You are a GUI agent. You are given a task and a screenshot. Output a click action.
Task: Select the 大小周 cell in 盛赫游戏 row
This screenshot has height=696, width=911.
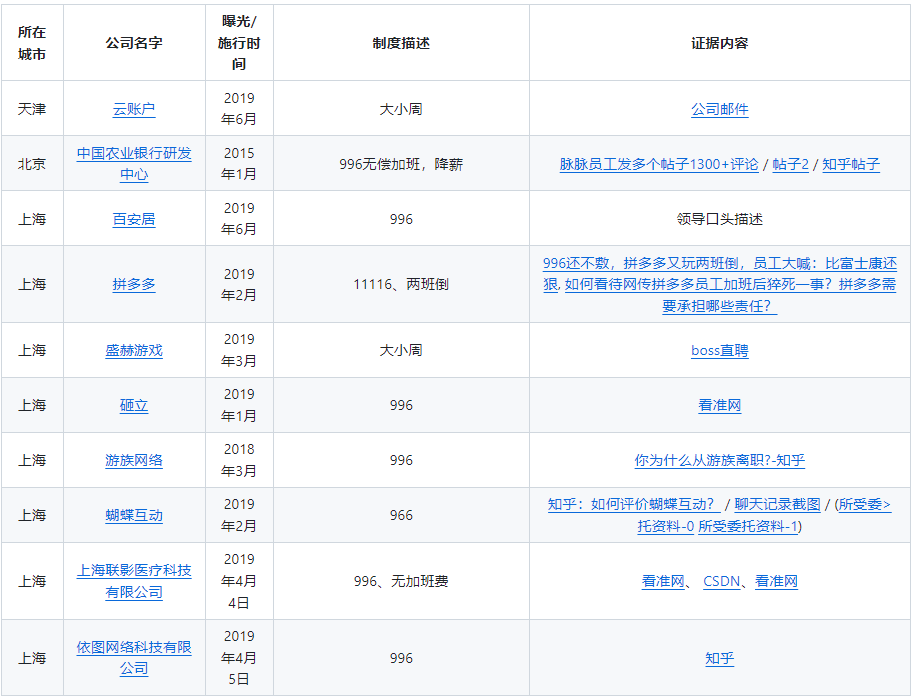pos(401,350)
